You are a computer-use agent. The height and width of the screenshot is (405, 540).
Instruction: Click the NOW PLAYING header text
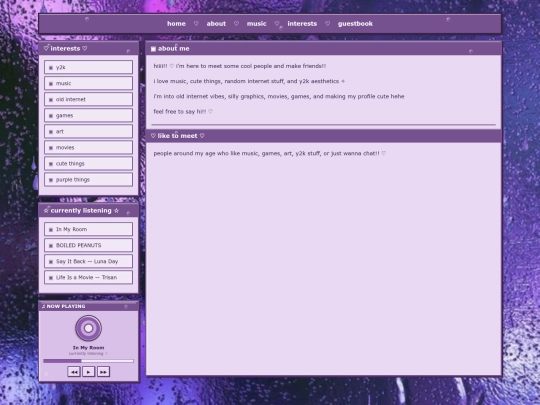pyautogui.click(x=66, y=306)
